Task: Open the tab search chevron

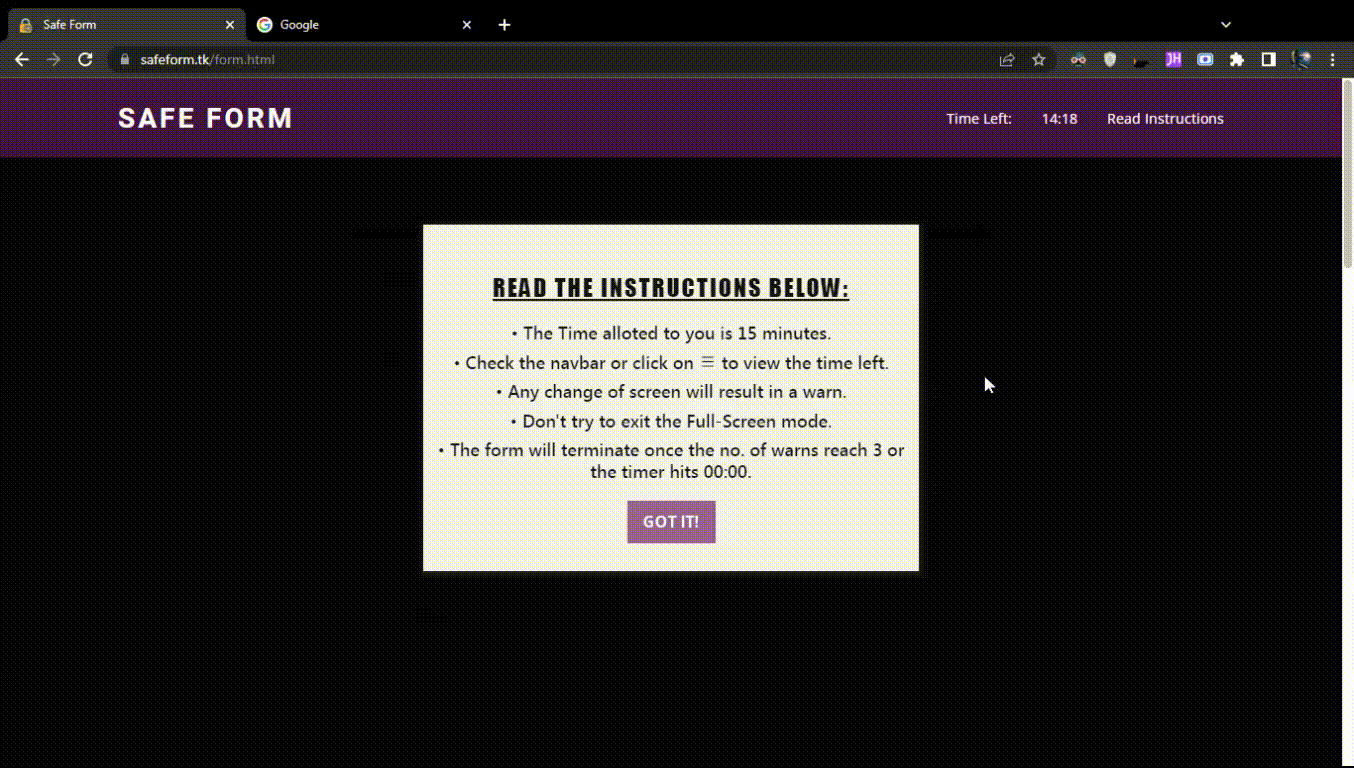Action: tap(1226, 24)
